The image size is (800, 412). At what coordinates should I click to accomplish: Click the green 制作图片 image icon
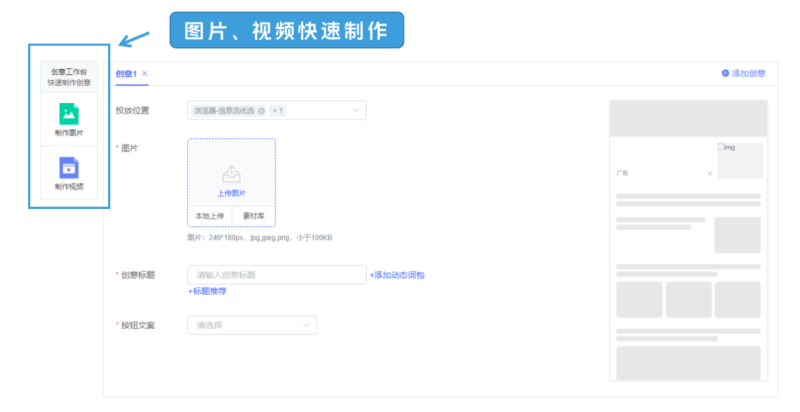coord(69,113)
